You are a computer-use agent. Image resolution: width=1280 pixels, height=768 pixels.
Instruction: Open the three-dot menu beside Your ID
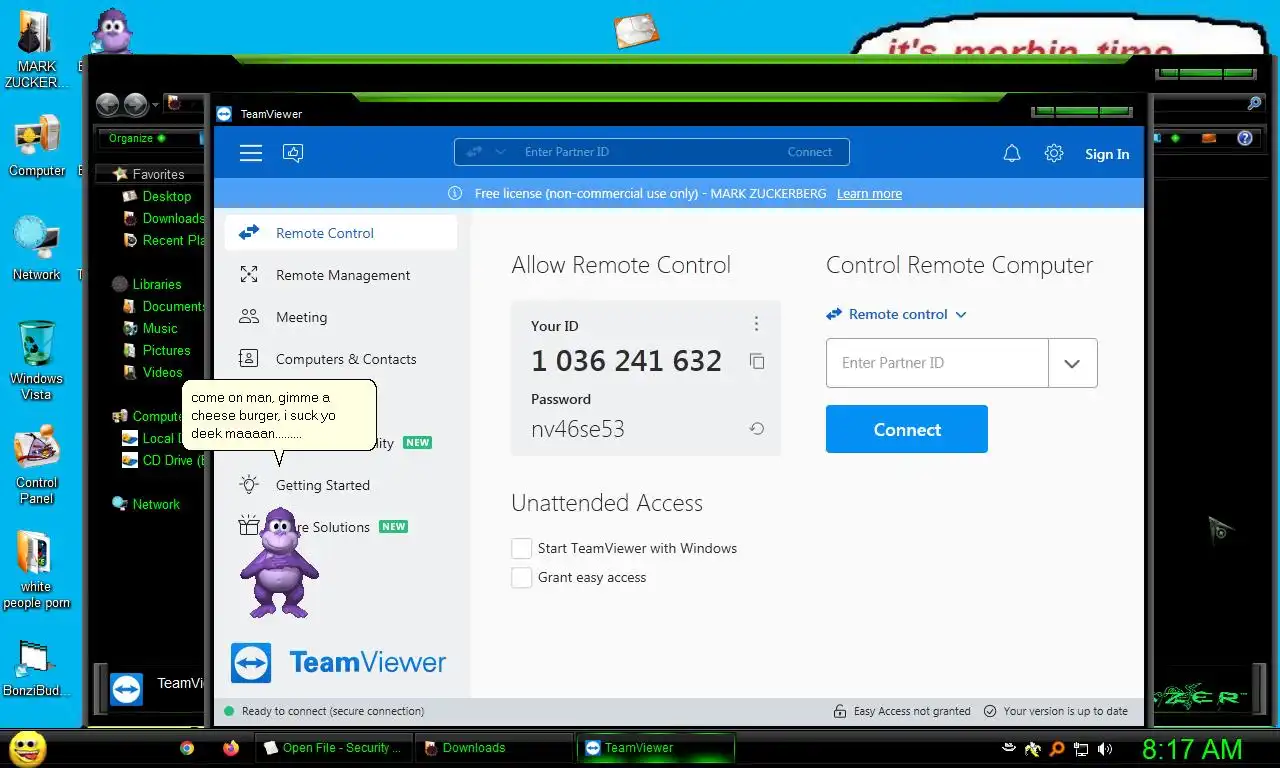[x=756, y=323]
